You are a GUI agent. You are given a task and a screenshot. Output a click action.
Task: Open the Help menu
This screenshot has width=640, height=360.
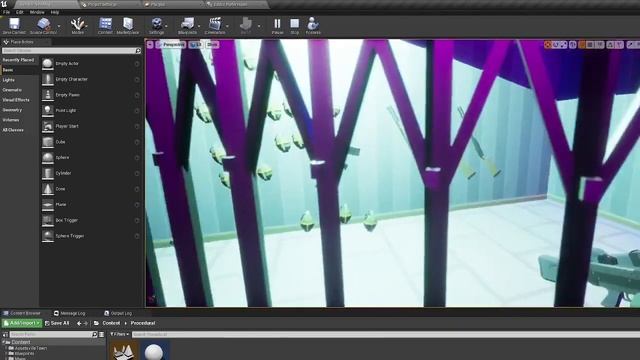pyautogui.click(x=55, y=12)
